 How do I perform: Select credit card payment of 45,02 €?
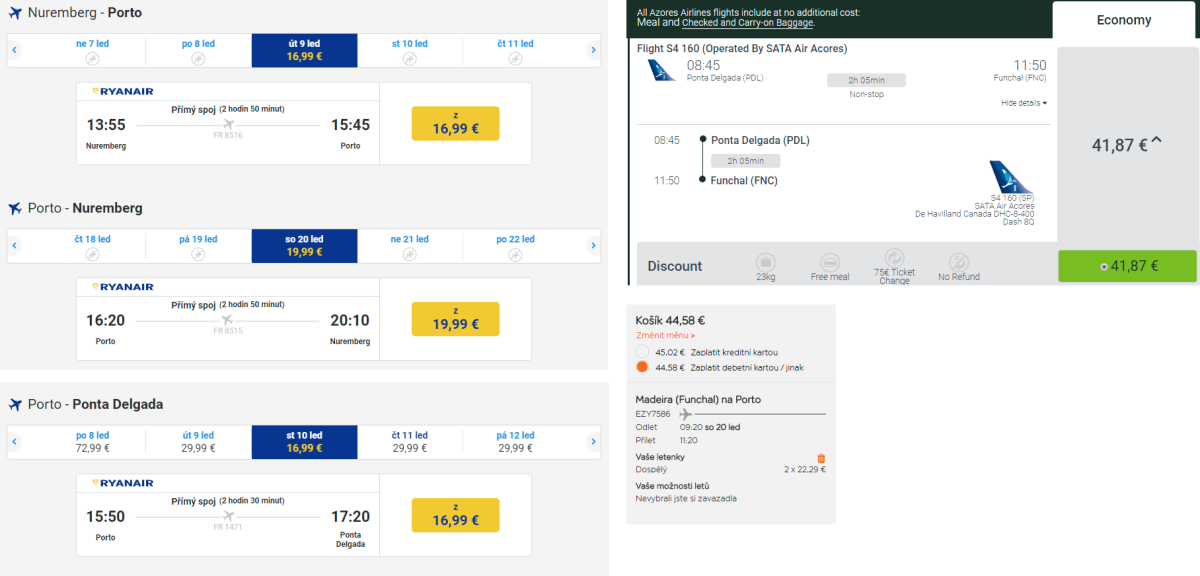(x=643, y=352)
